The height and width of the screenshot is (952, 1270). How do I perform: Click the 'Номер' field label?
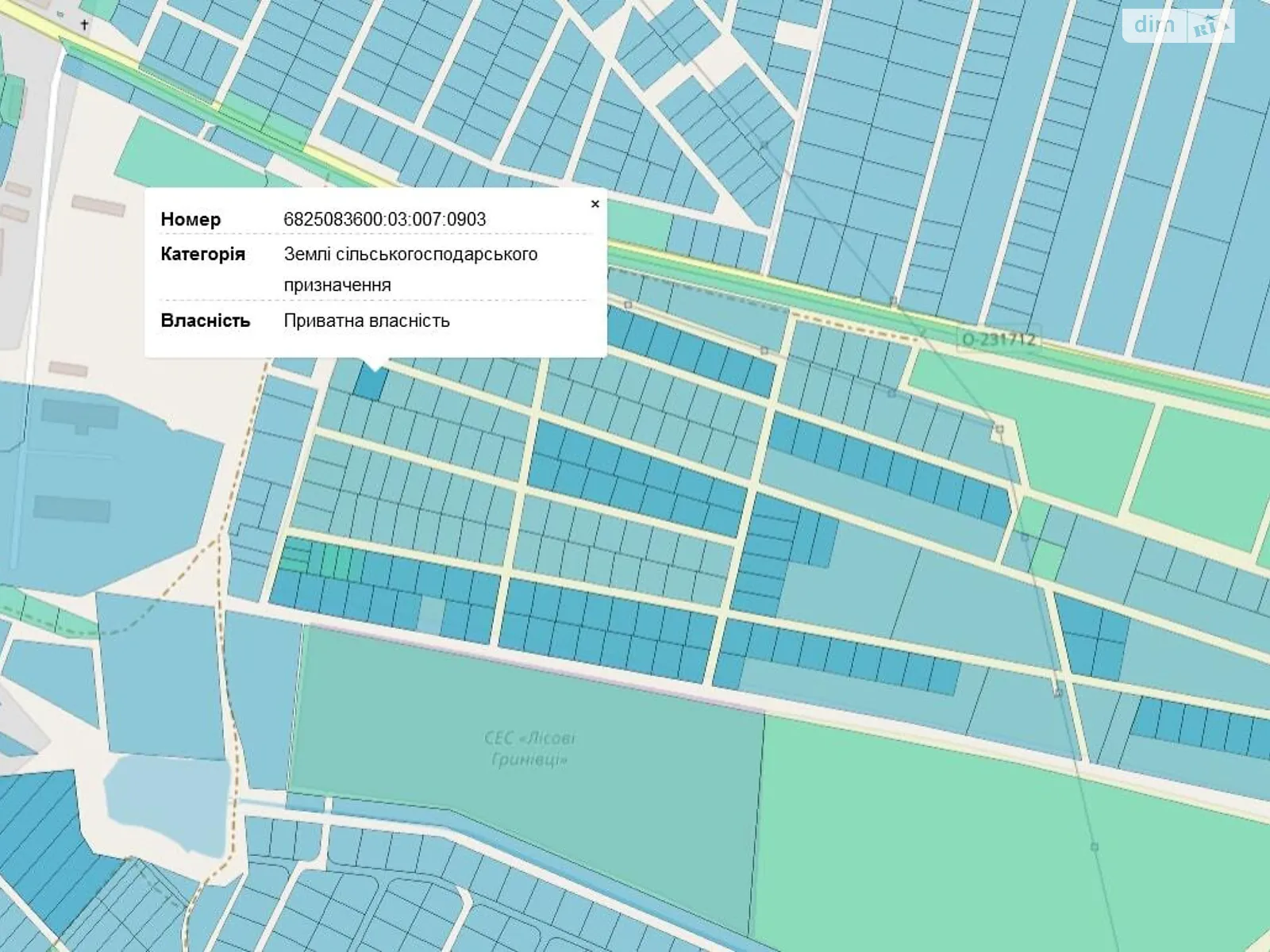(190, 219)
